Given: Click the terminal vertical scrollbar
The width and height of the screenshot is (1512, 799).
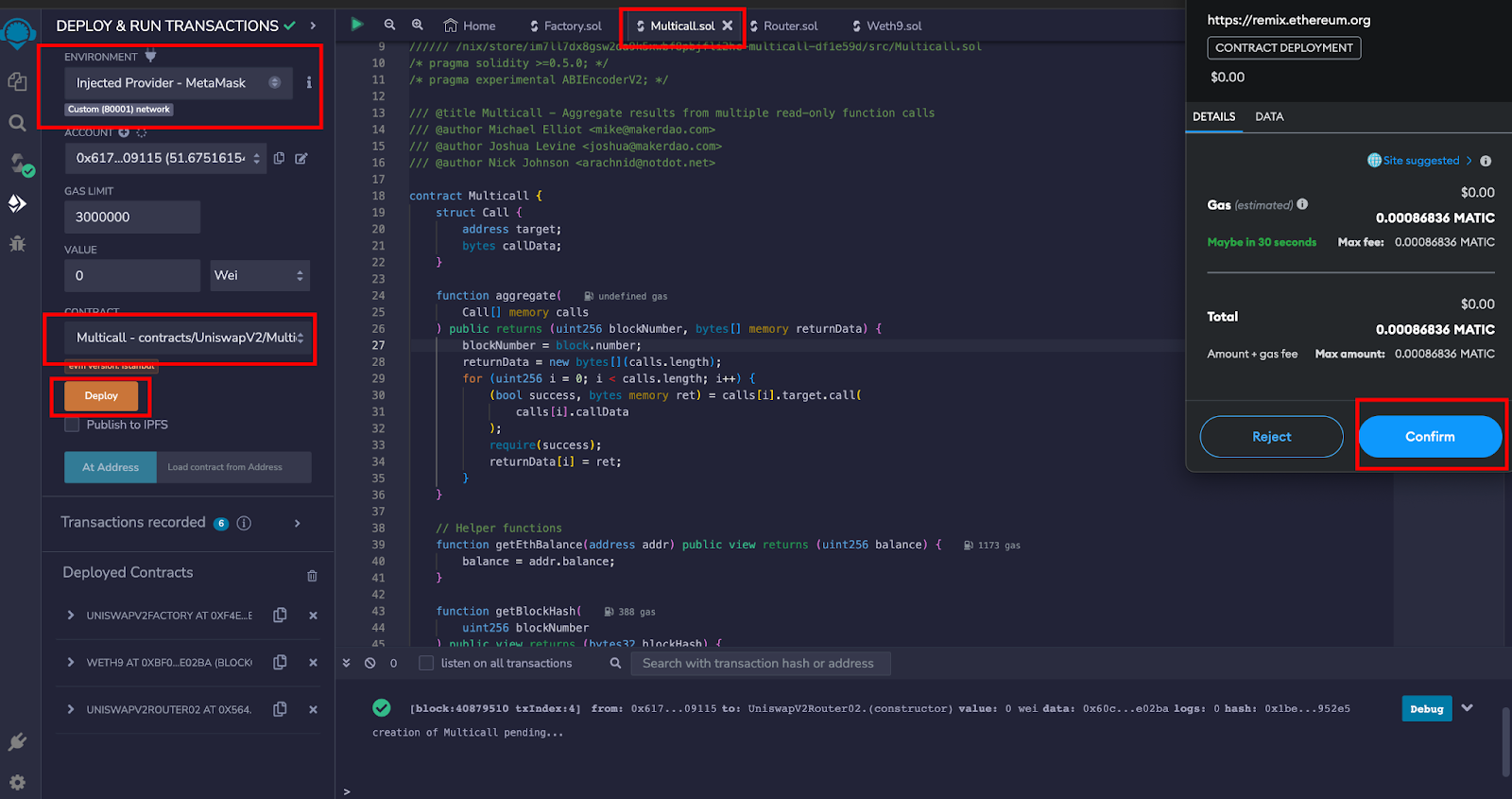Looking at the screenshot, I should [1505, 742].
